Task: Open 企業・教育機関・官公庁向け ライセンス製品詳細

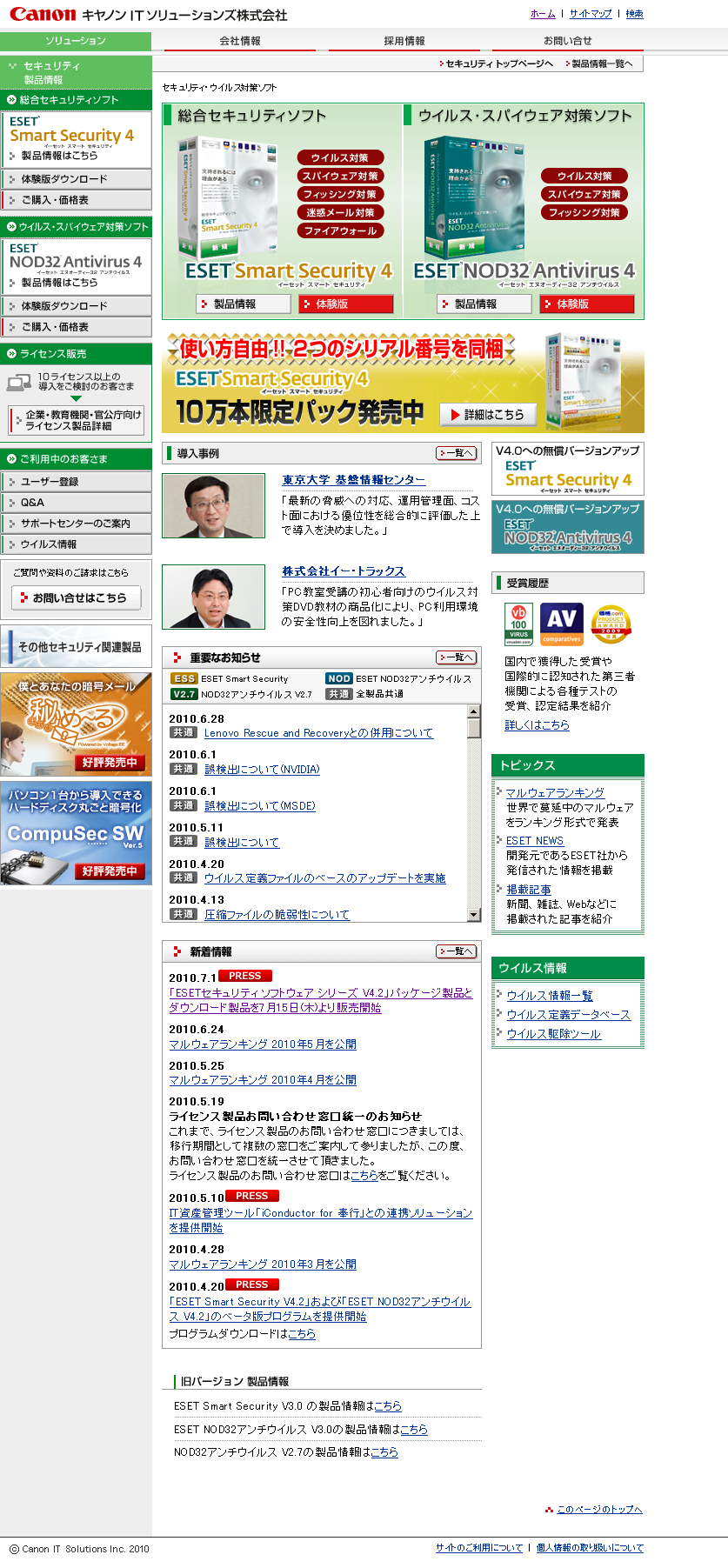Action: pos(76,420)
